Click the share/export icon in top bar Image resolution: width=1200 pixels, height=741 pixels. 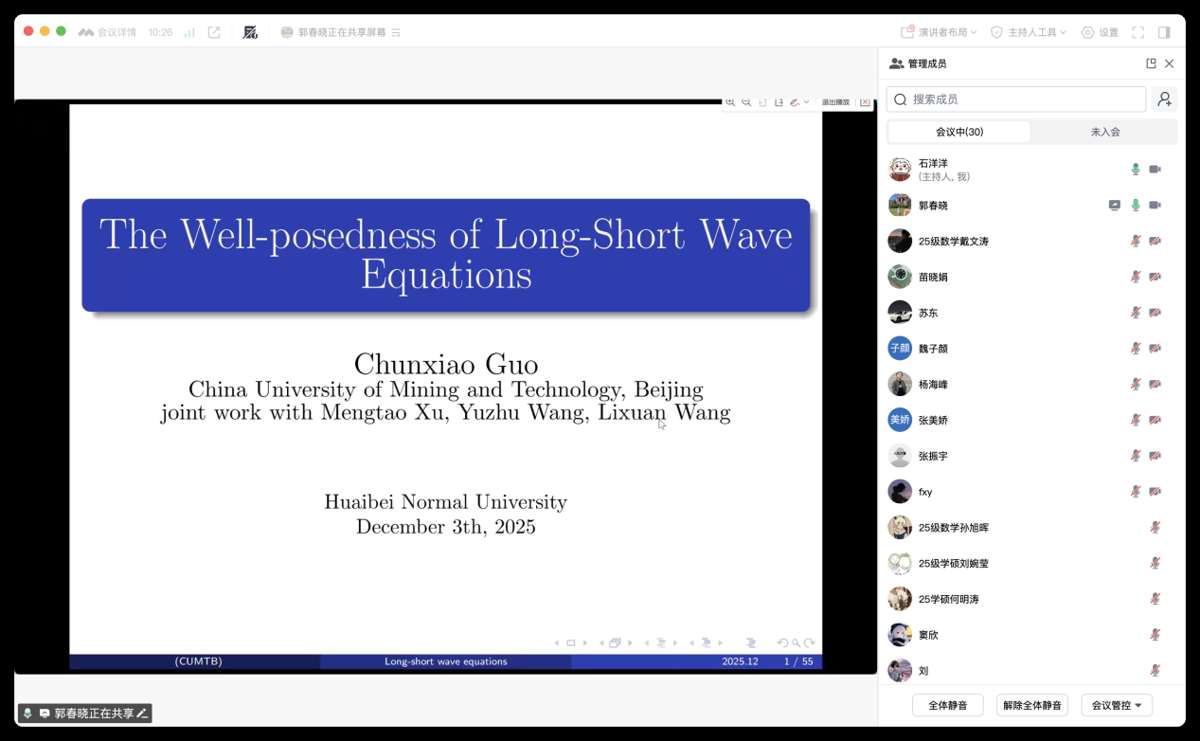(214, 32)
